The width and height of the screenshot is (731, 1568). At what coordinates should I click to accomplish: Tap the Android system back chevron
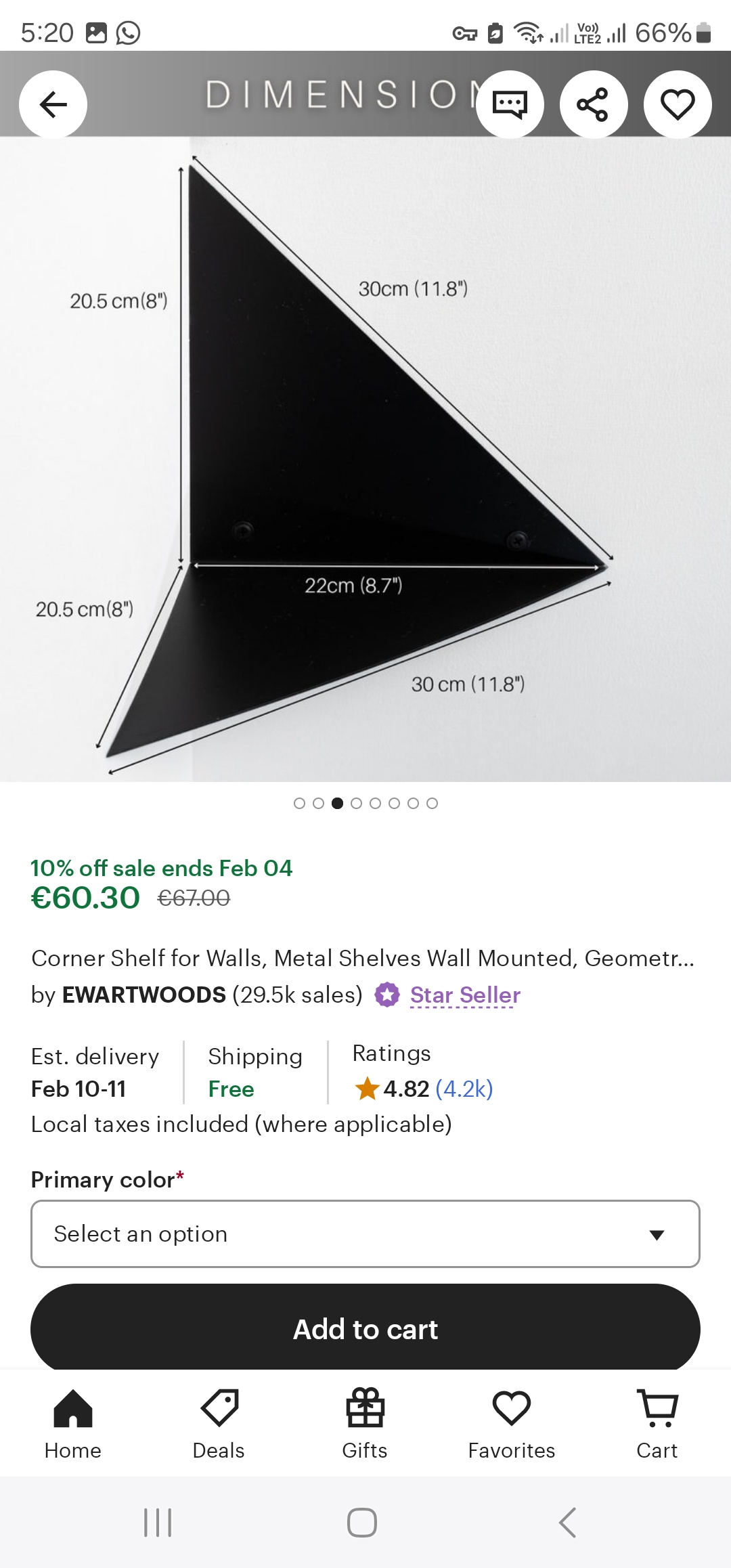click(567, 1522)
